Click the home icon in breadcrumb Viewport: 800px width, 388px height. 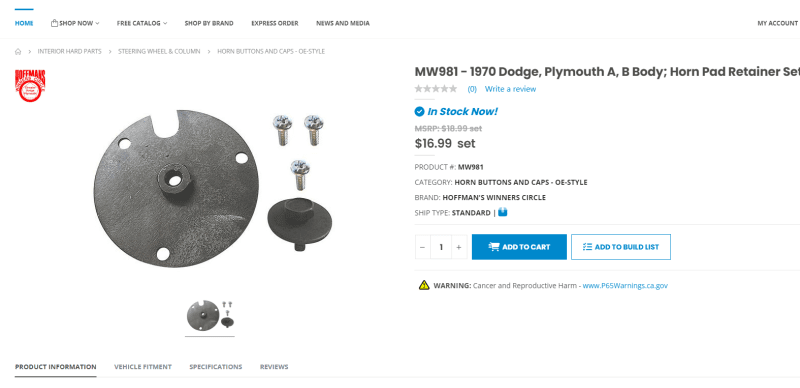click(18, 52)
